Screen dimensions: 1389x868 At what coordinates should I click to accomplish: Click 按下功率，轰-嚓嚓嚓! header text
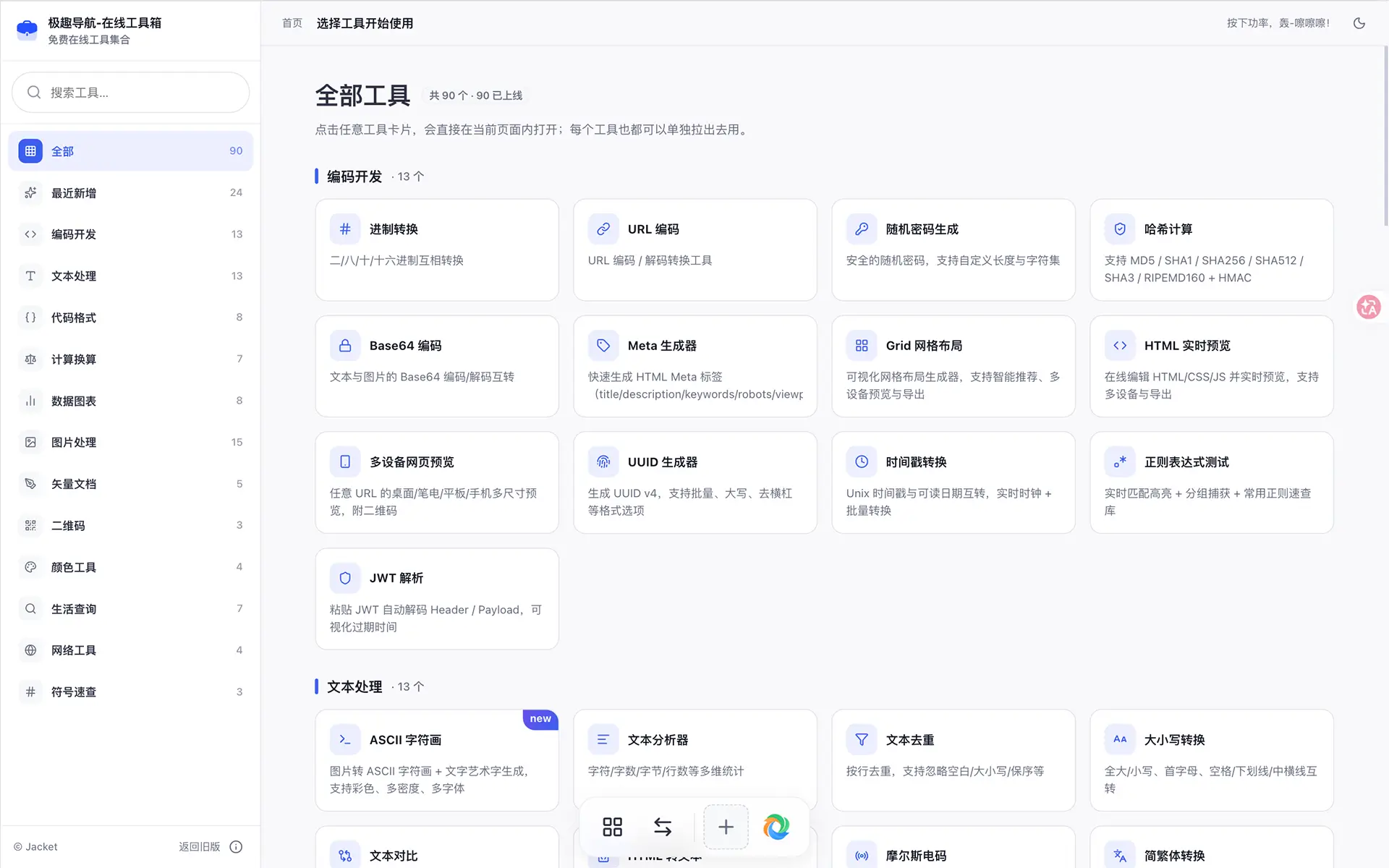click(x=1278, y=23)
